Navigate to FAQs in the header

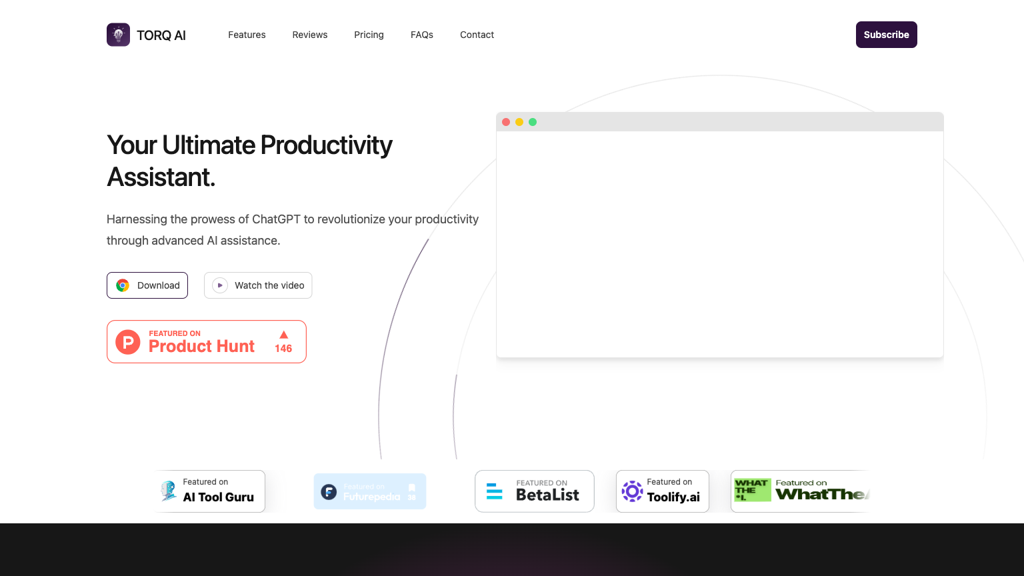coord(422,35)
